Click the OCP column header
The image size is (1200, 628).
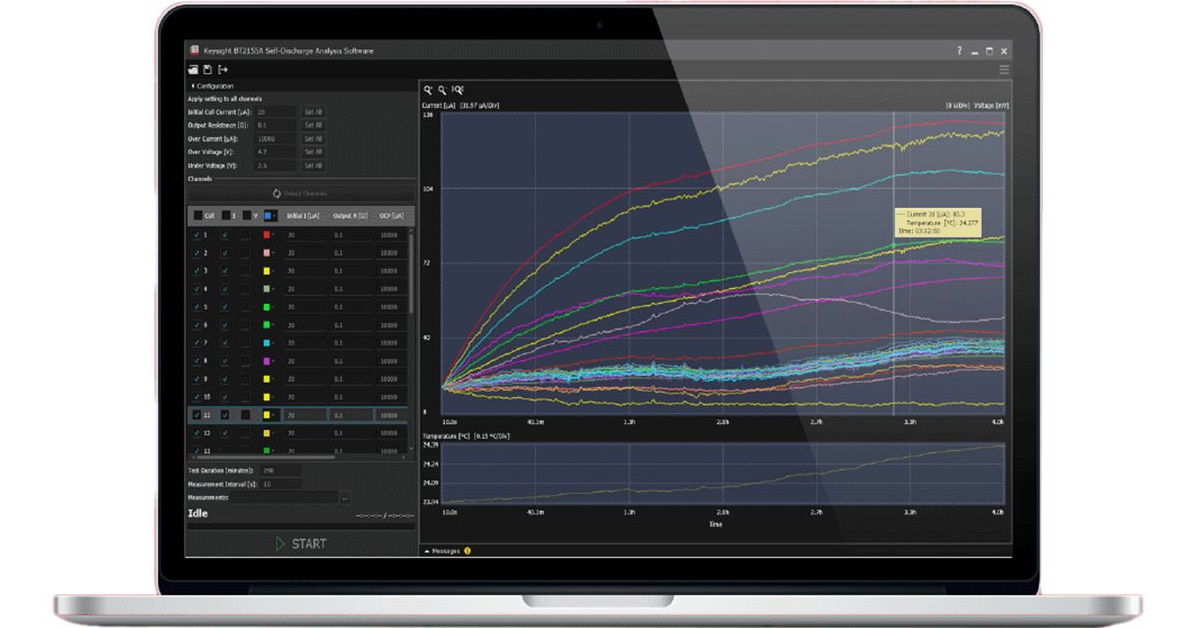point(390,215)
